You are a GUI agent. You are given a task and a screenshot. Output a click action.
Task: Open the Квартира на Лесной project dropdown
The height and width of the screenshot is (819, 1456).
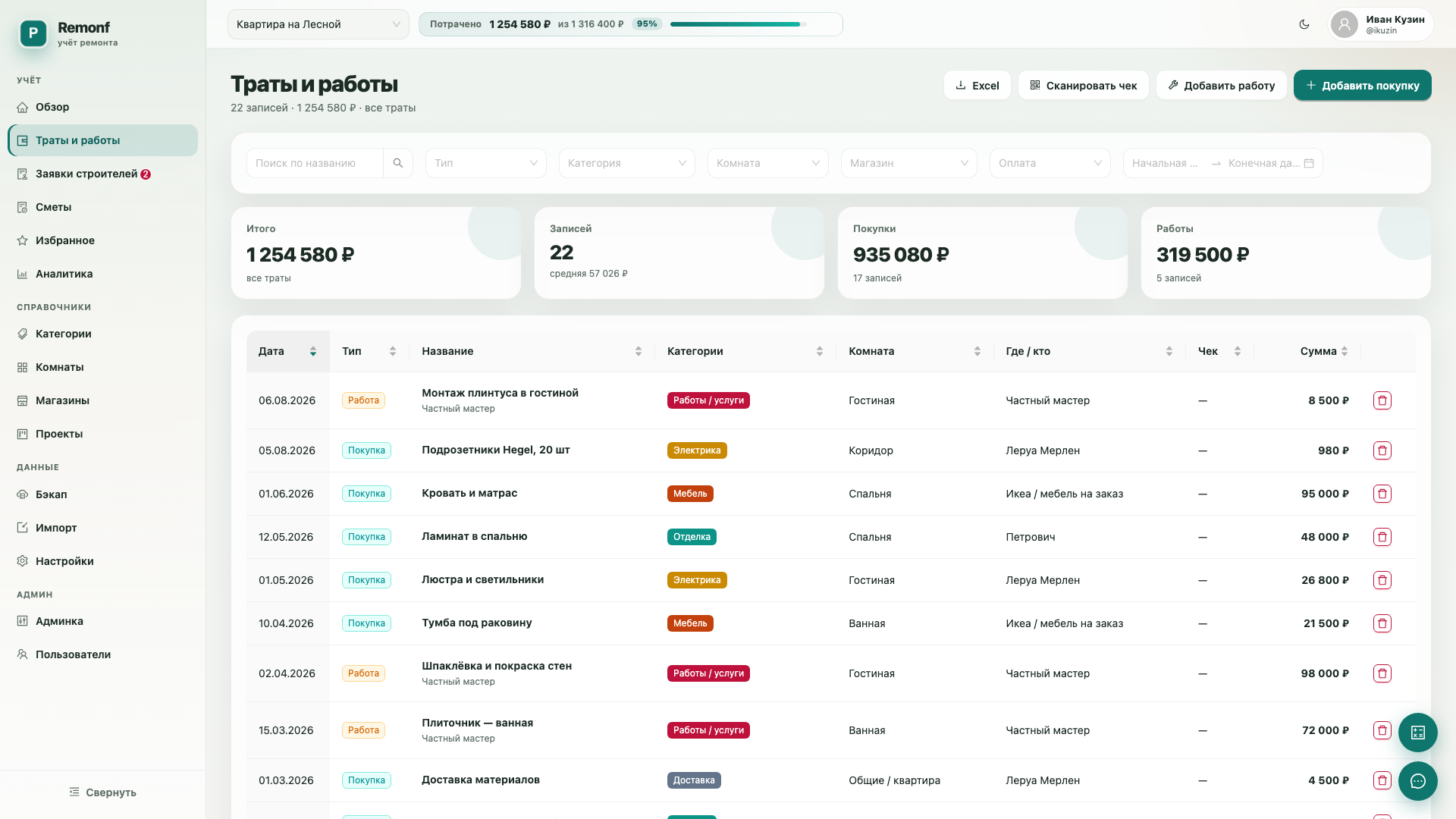(x=318, y=24)
